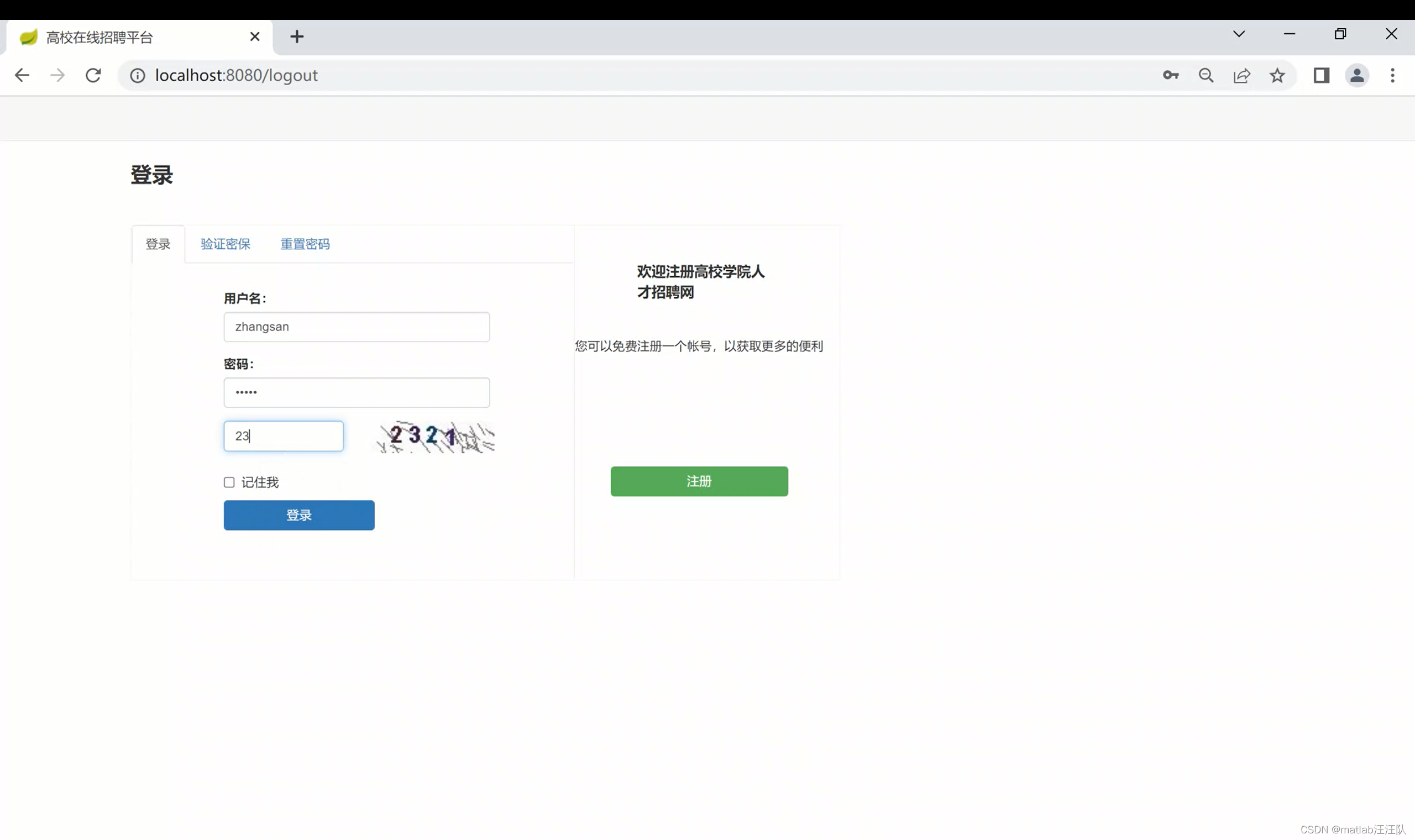Open the saved passwords key icon
Image resolution: width=1415 pixels, height=840 pixels.
[1171, 75]
